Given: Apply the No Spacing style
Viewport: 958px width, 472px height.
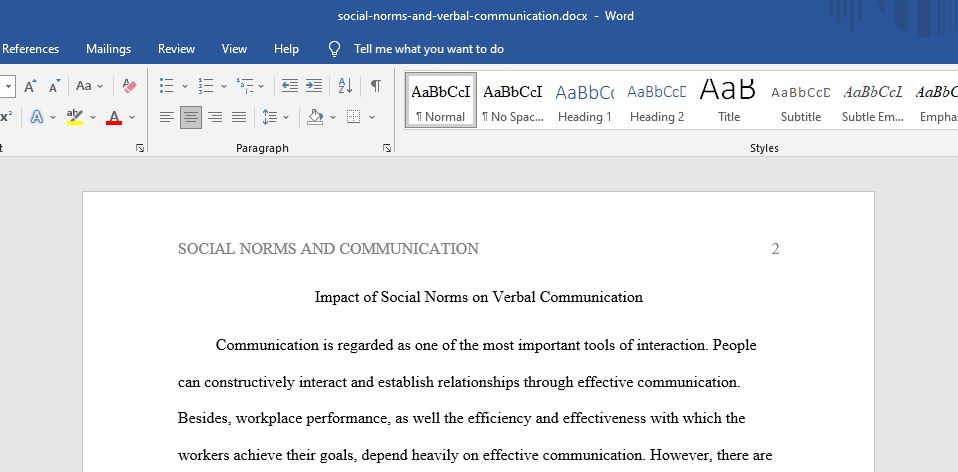Looking at the screenshot, I should point(513,100).
